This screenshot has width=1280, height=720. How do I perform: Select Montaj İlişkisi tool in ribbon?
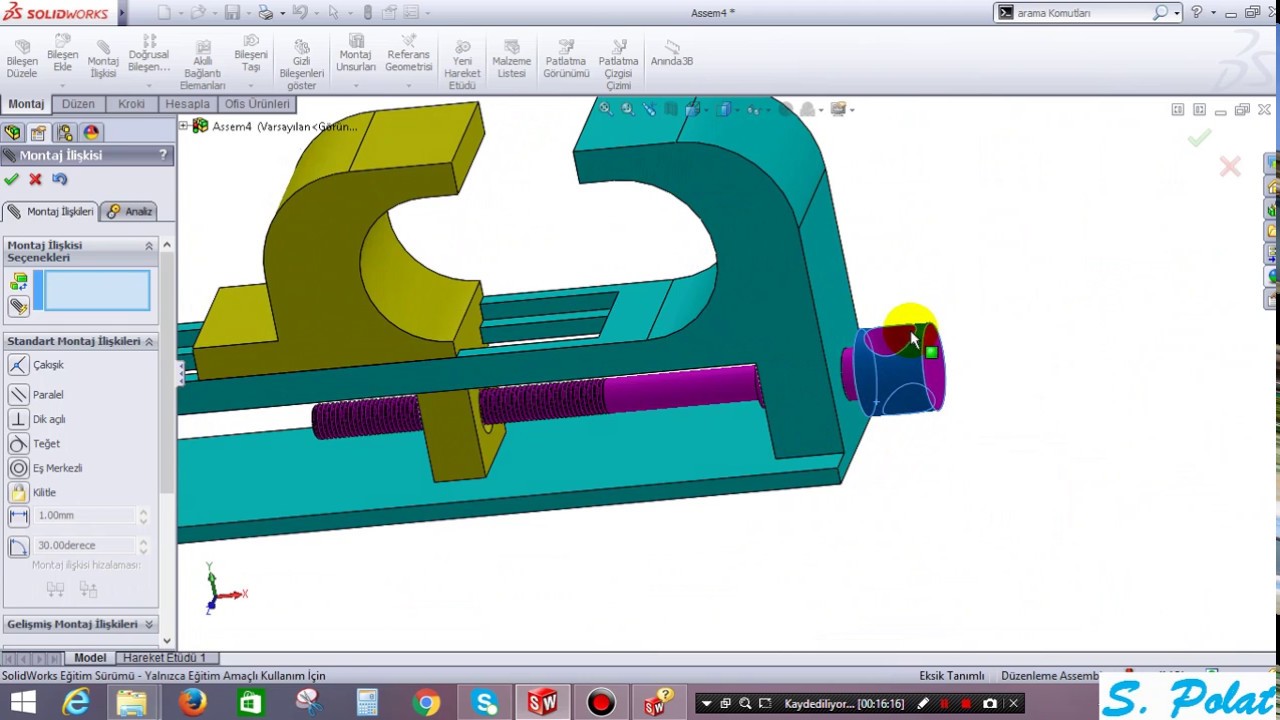pos(103,60)
